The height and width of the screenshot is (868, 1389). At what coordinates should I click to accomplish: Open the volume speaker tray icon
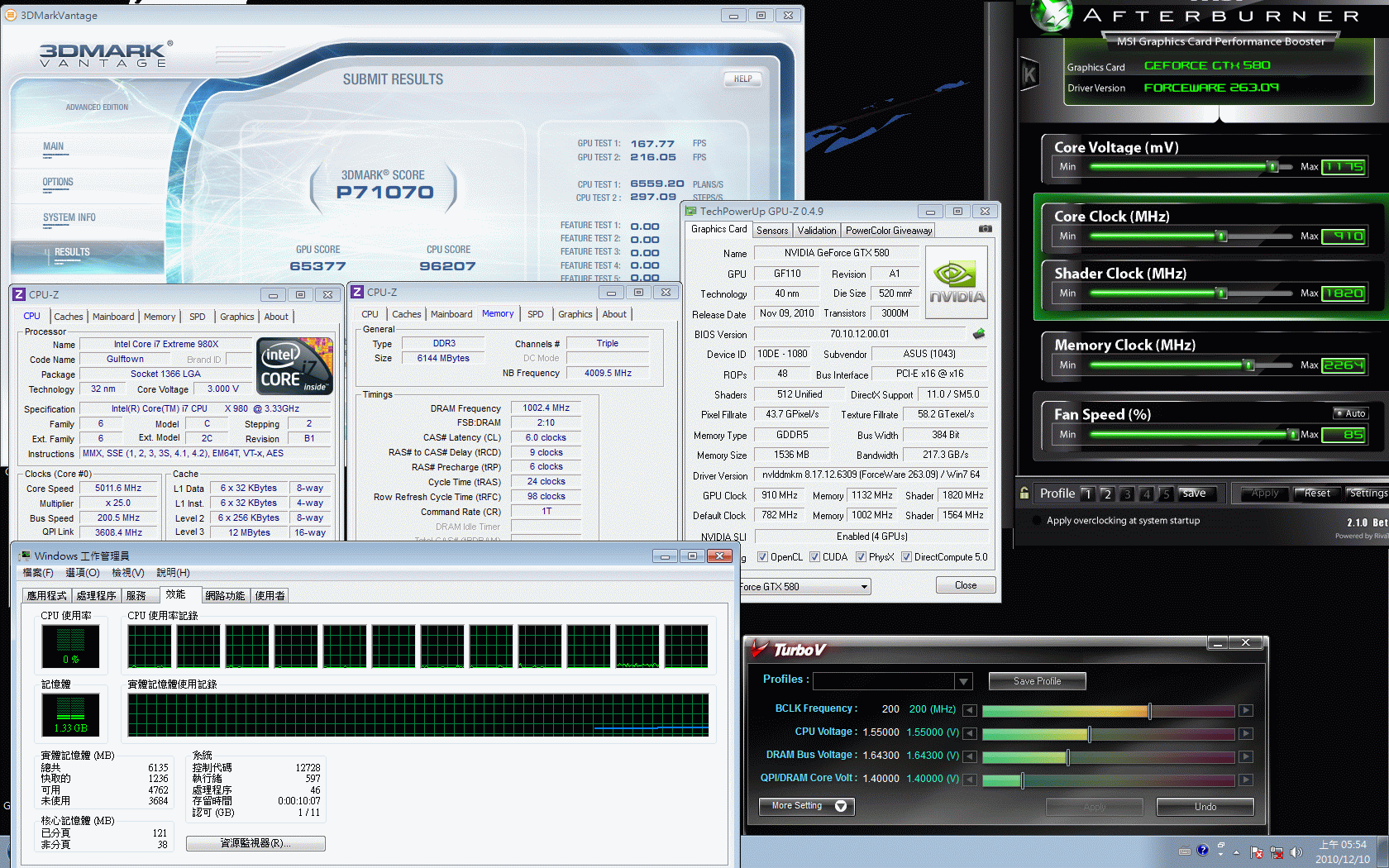click(x=1296, y=852)
